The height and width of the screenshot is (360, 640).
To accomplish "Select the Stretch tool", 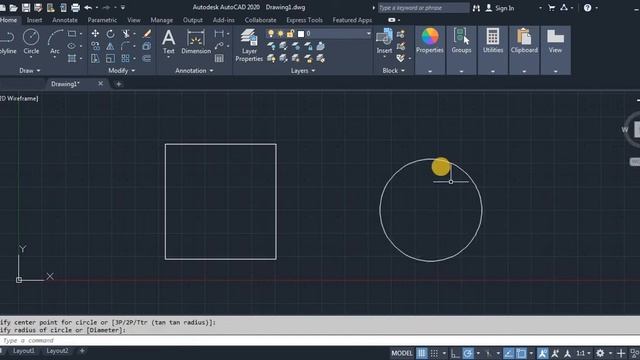I will point(95,58).
